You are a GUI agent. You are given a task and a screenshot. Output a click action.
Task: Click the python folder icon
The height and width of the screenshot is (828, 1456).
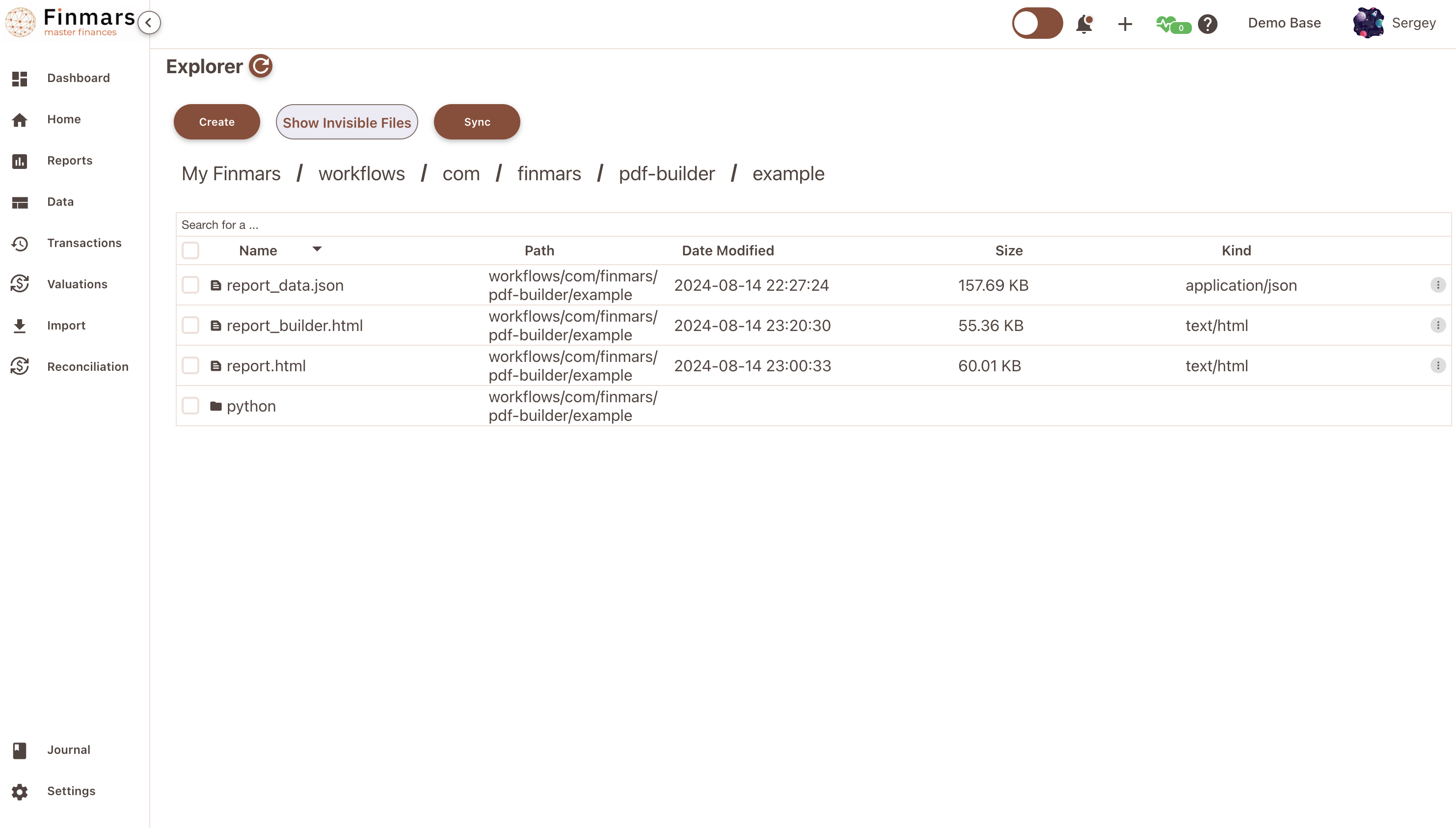(x=216, y=406)
